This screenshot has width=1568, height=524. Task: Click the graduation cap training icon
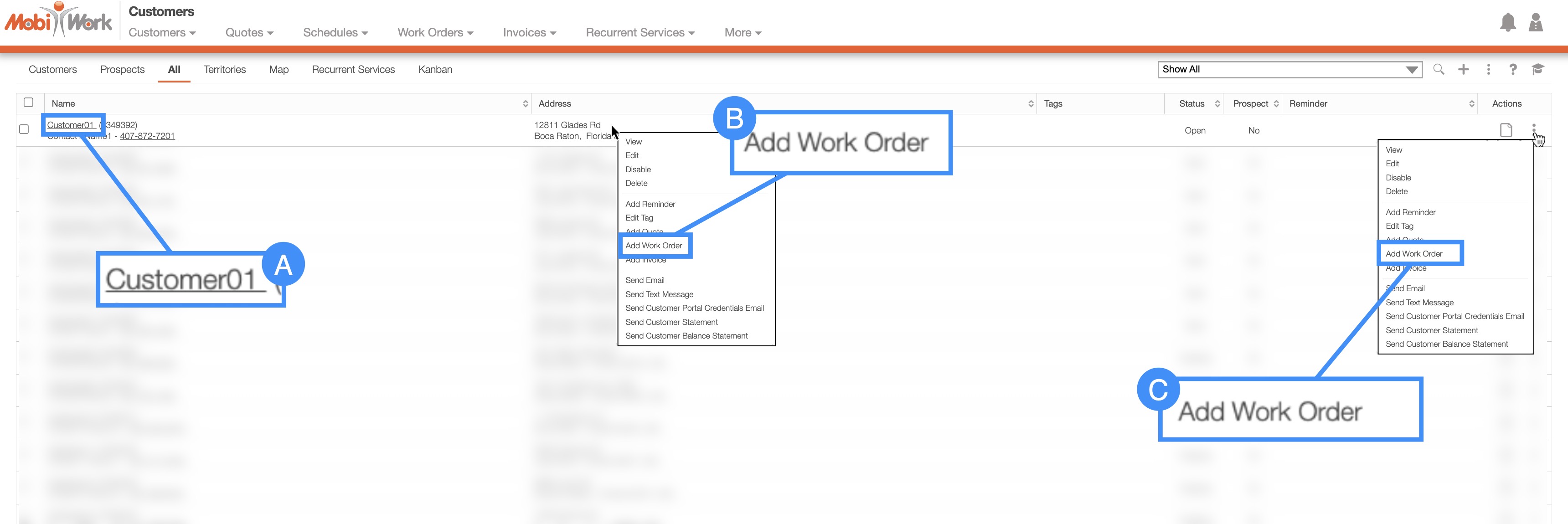1537,69
